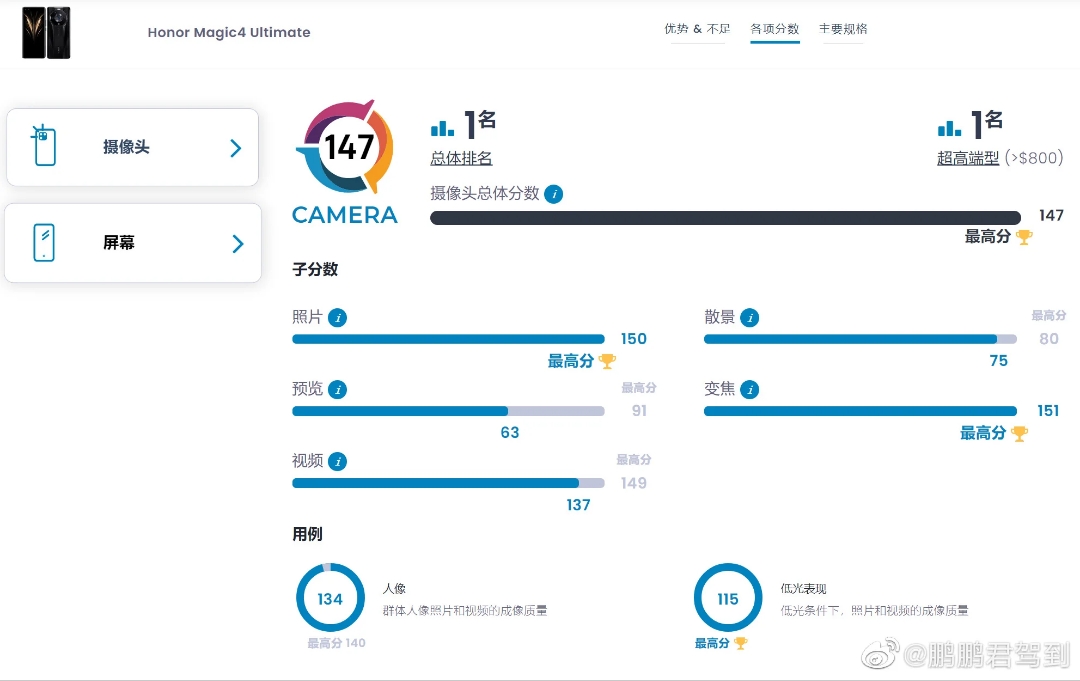This screenshot has width=1080, height=681.
Task: Click info icon beside 视频 score
Action: click(x=338, y=462)
